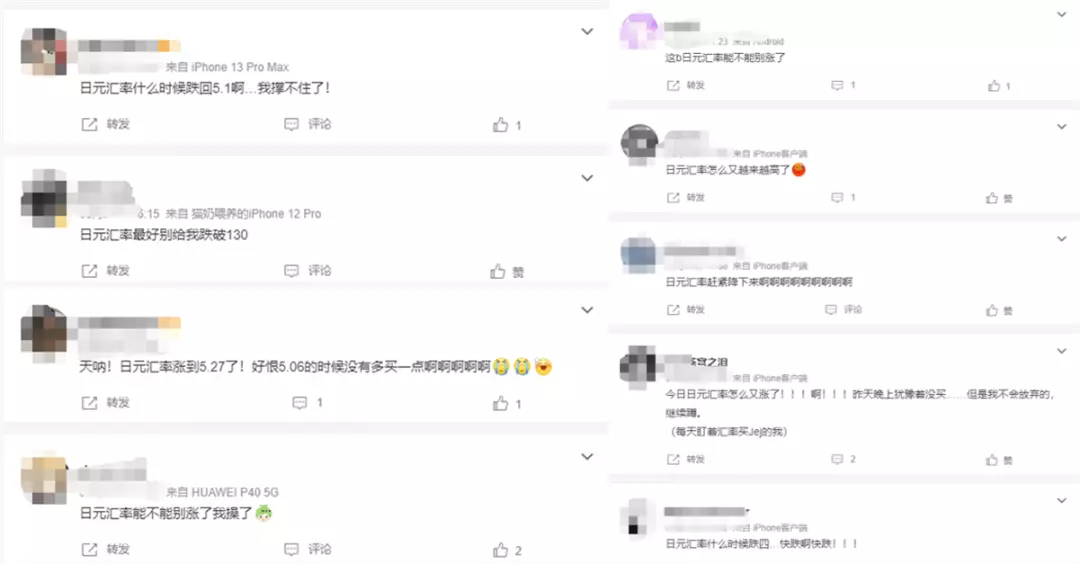Screen dimensions: 1080x564
Task: Open the chevron menu on HUAWEI P40 post
Action: click(x=587, y=457)
